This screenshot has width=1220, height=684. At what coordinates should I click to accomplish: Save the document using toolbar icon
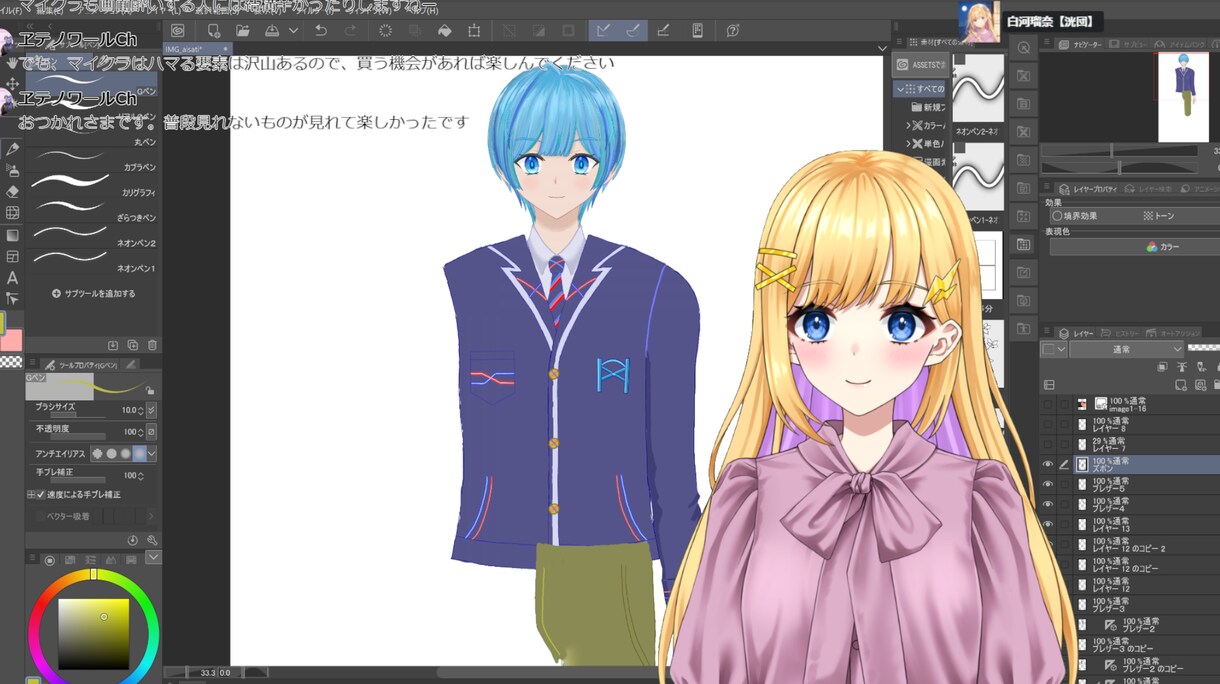coord(272,30)
